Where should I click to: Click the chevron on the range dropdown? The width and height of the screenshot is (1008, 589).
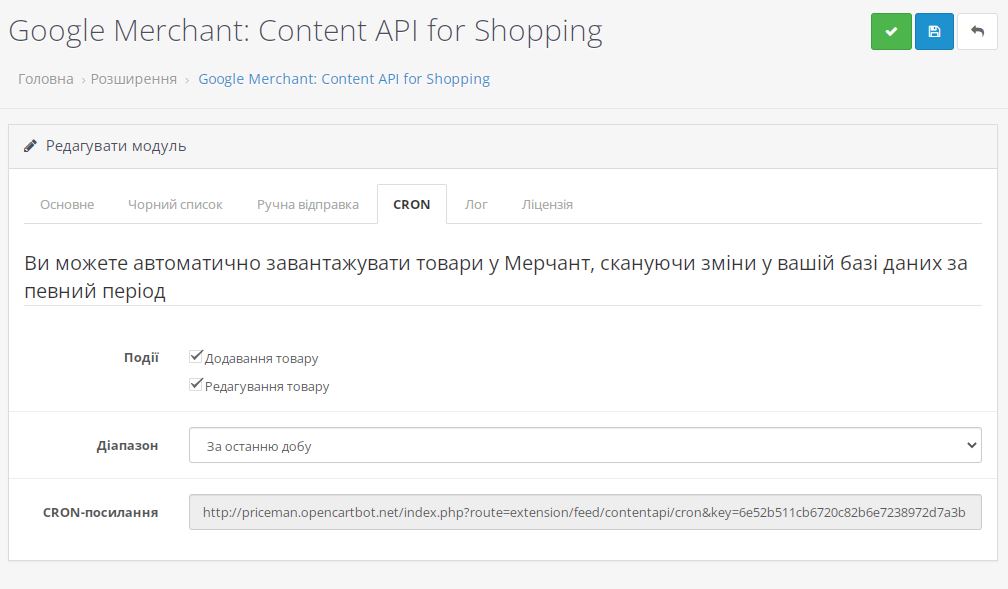point(969,445)
